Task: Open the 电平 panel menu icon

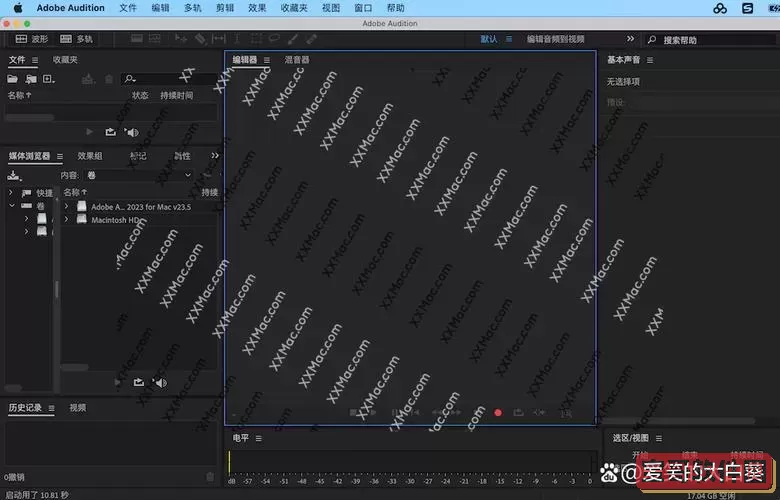Action: point(259,438)
